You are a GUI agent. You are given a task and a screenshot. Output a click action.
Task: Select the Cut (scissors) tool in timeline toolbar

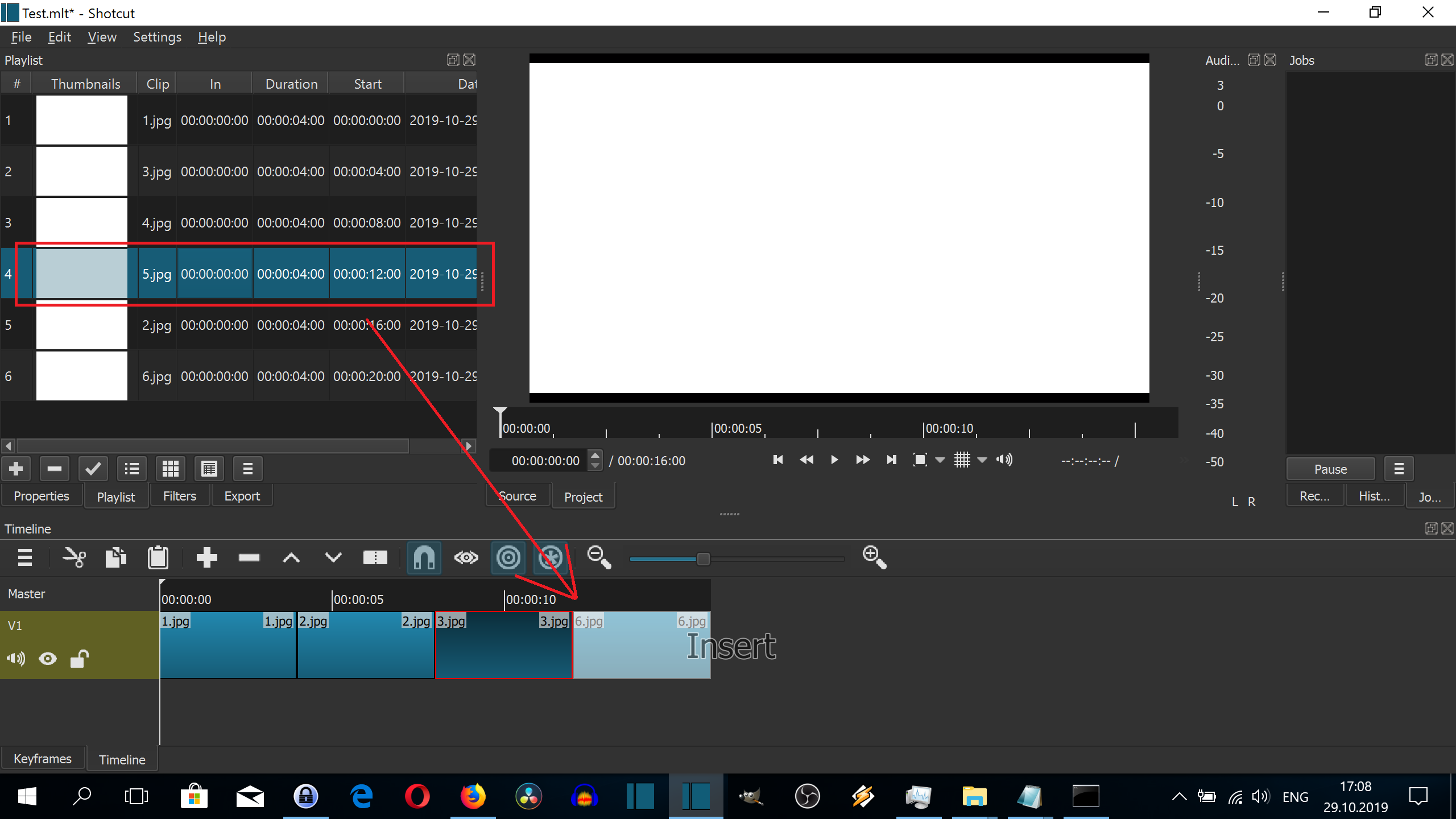coord(73,557)
